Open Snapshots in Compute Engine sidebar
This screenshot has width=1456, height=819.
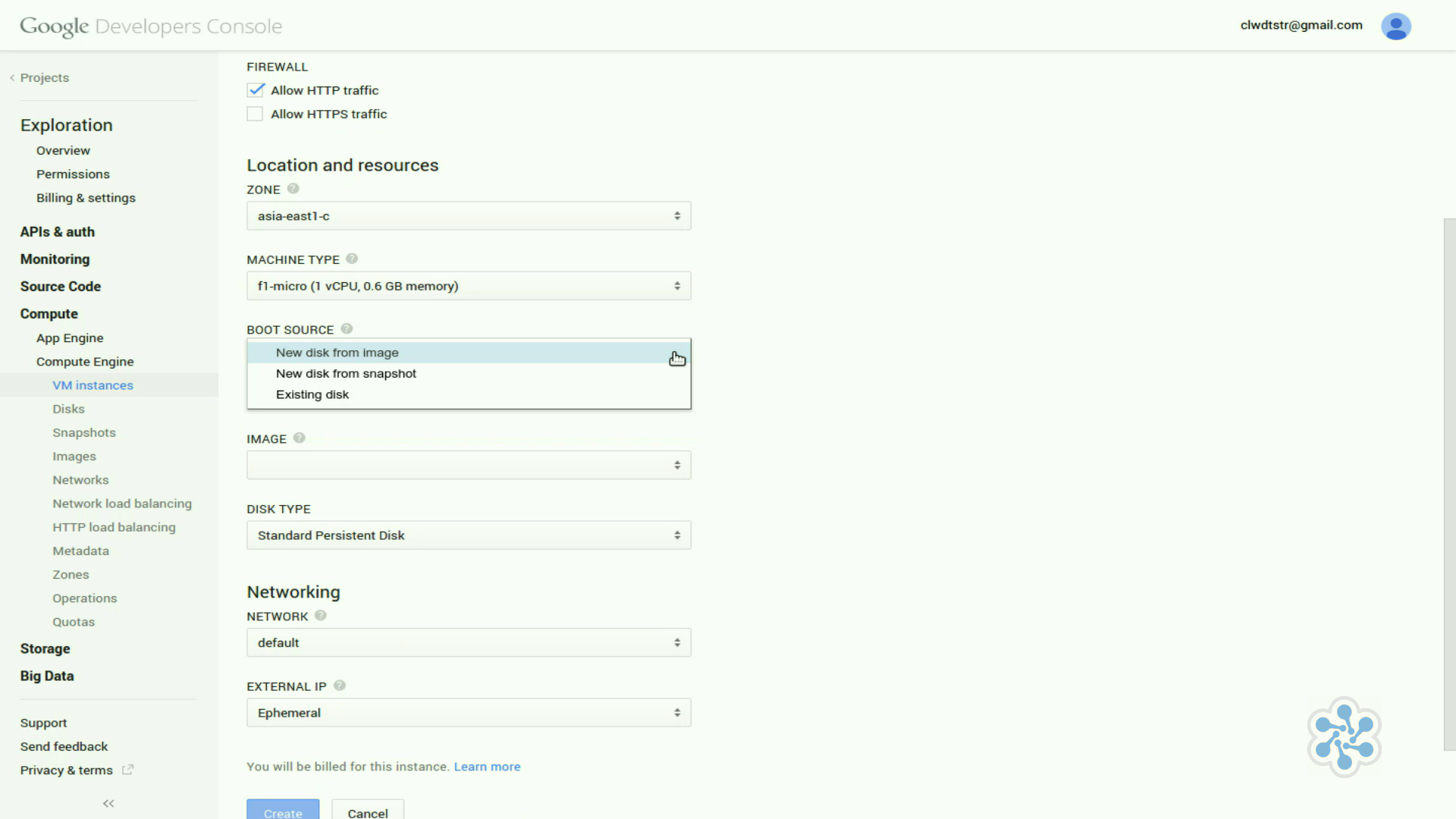[84, 432]
